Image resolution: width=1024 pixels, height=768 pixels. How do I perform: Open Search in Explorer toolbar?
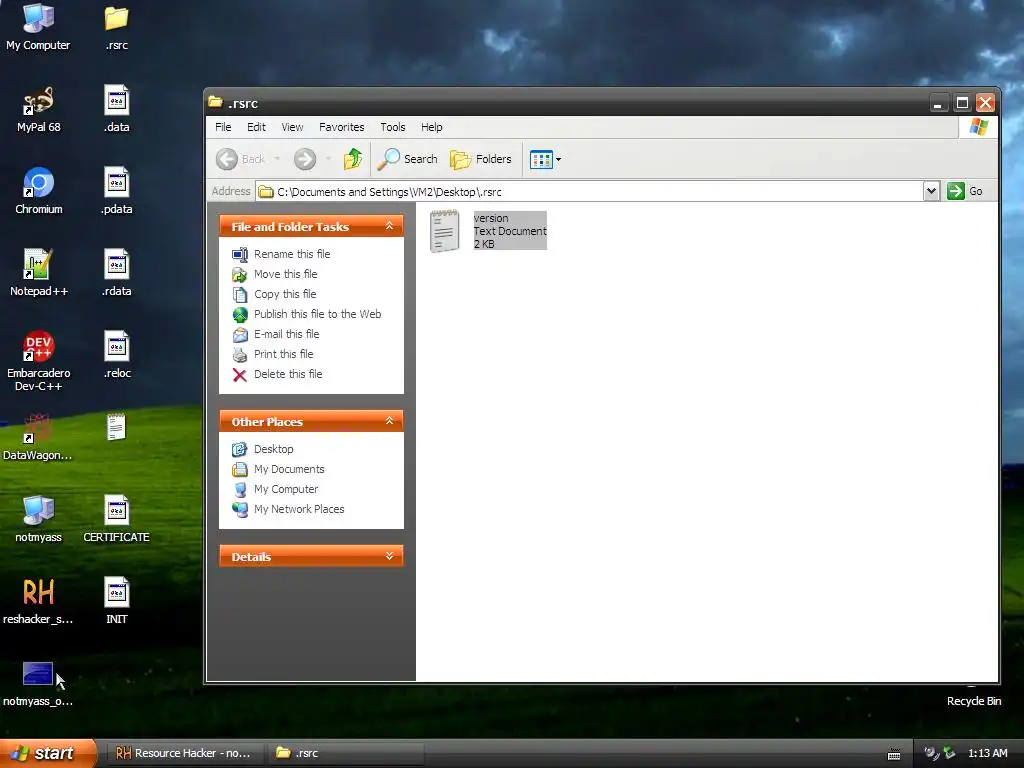(408, 159)
